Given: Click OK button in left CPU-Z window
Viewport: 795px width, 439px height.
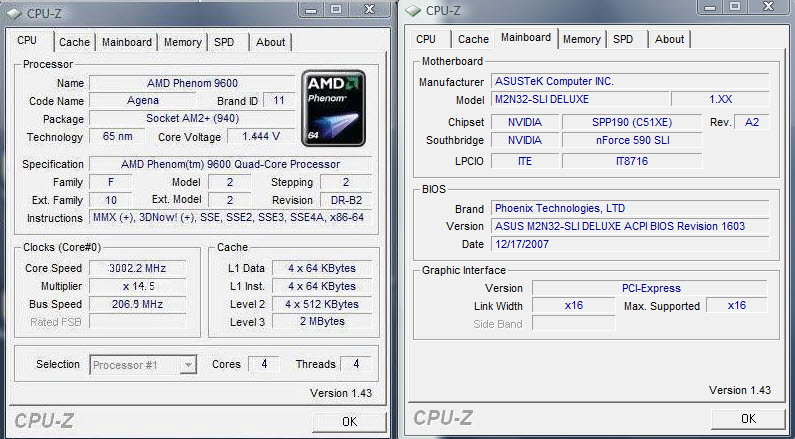Looking at the screenshot, I should click(x=349, y=421).
